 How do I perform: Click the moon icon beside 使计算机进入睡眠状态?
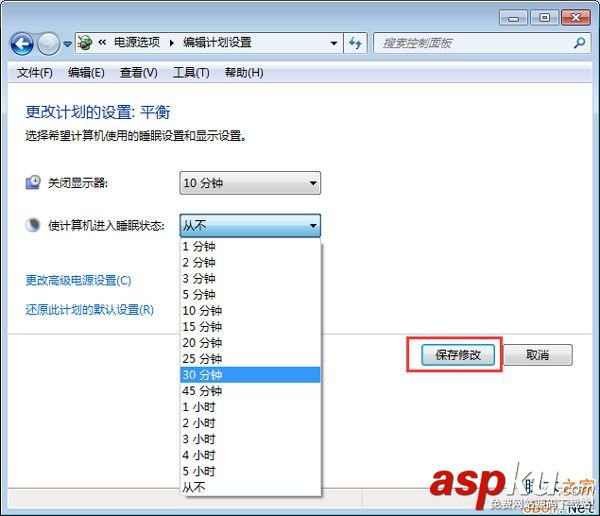pyautogui.click(x=33, y=225)
